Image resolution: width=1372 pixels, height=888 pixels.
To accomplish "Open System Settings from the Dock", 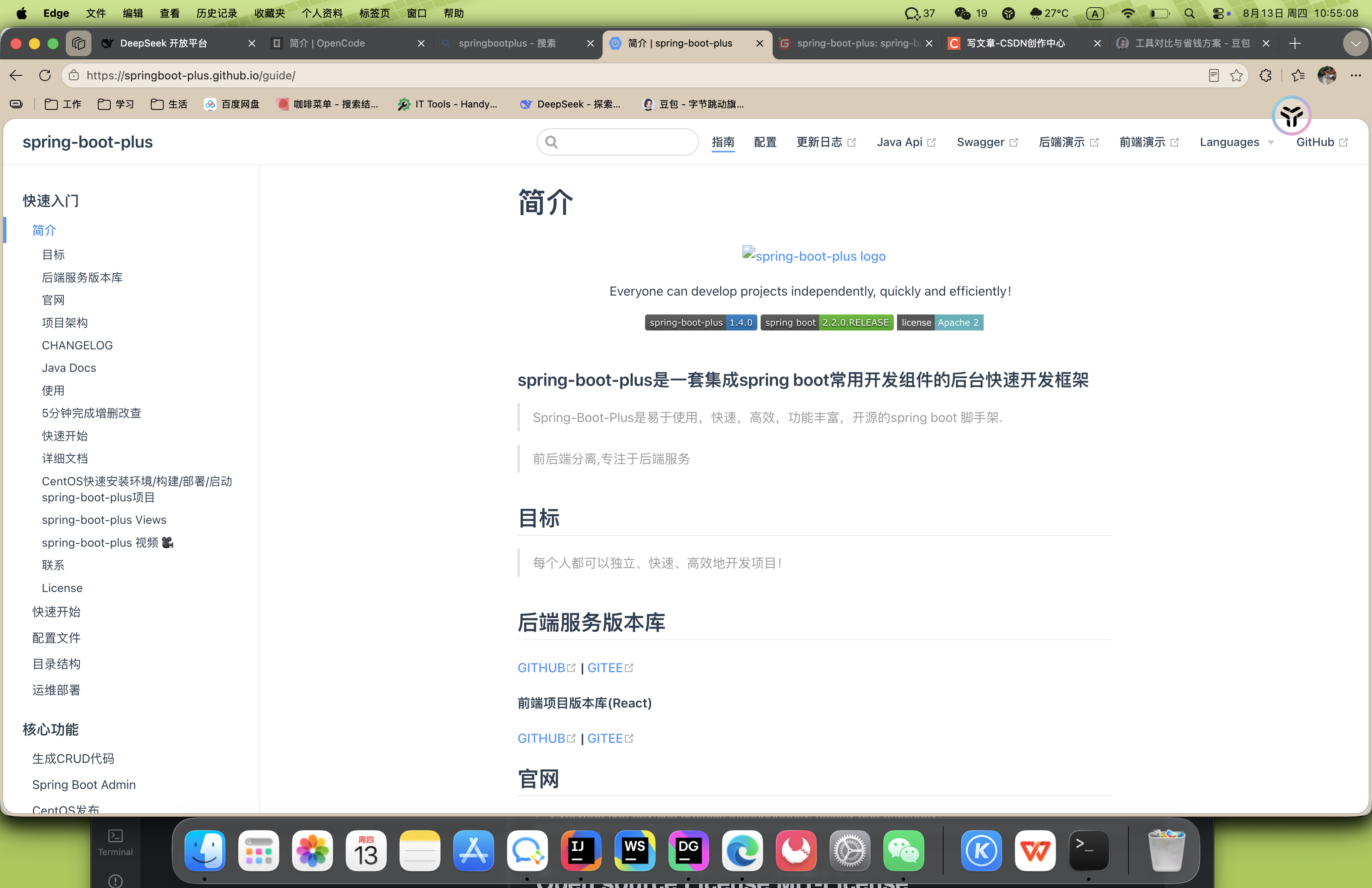I will pyautogui.click(x=850, y=851).
